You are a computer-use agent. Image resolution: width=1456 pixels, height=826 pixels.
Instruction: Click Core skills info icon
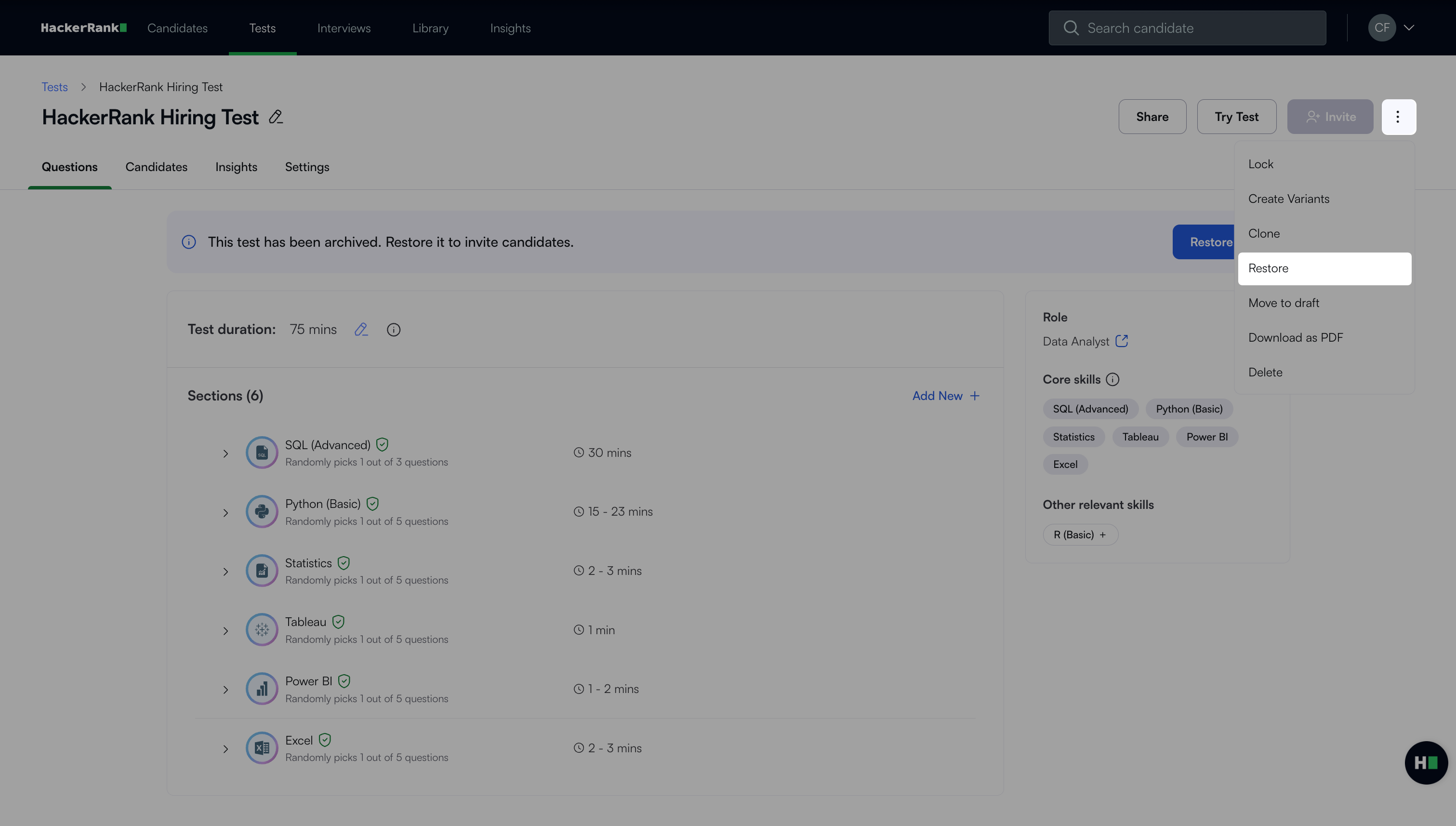[1112, 380]
